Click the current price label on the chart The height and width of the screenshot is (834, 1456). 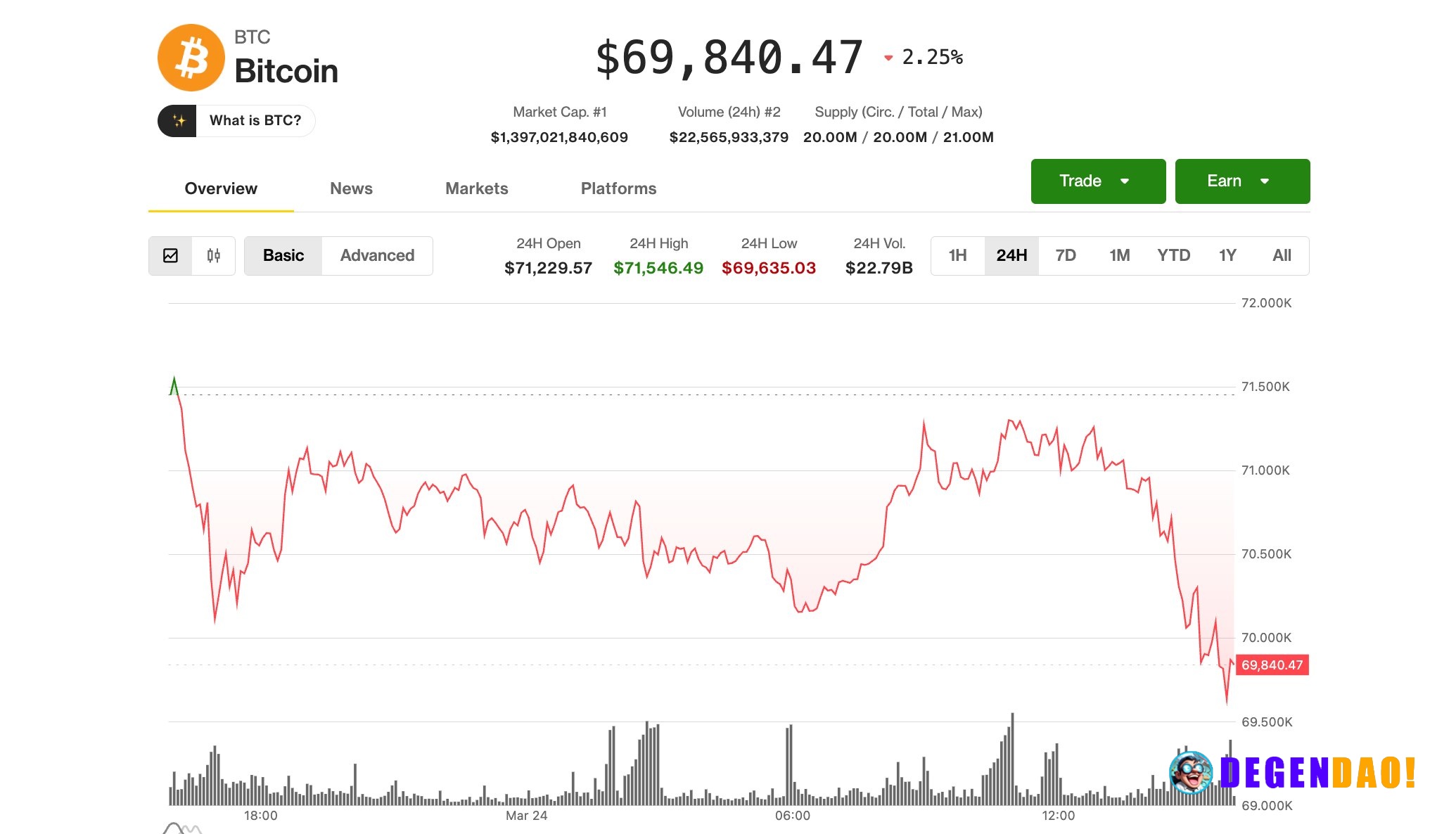[x=1270, y=665]
